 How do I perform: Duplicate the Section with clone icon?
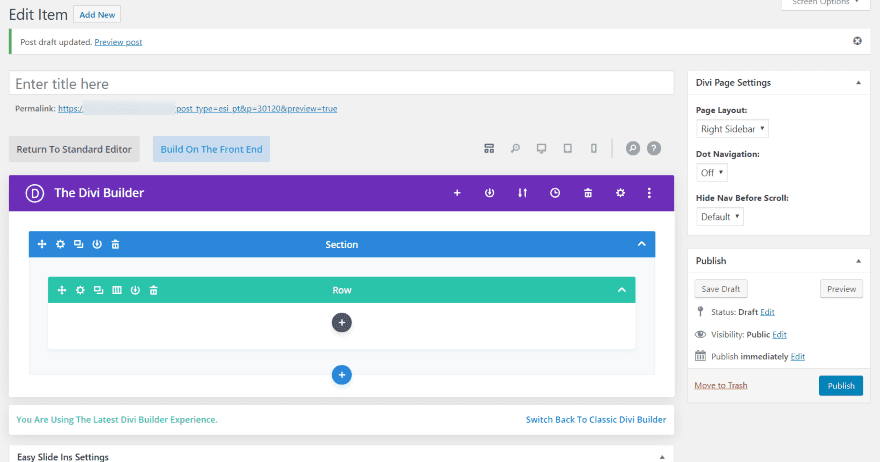tap(79, 244)
